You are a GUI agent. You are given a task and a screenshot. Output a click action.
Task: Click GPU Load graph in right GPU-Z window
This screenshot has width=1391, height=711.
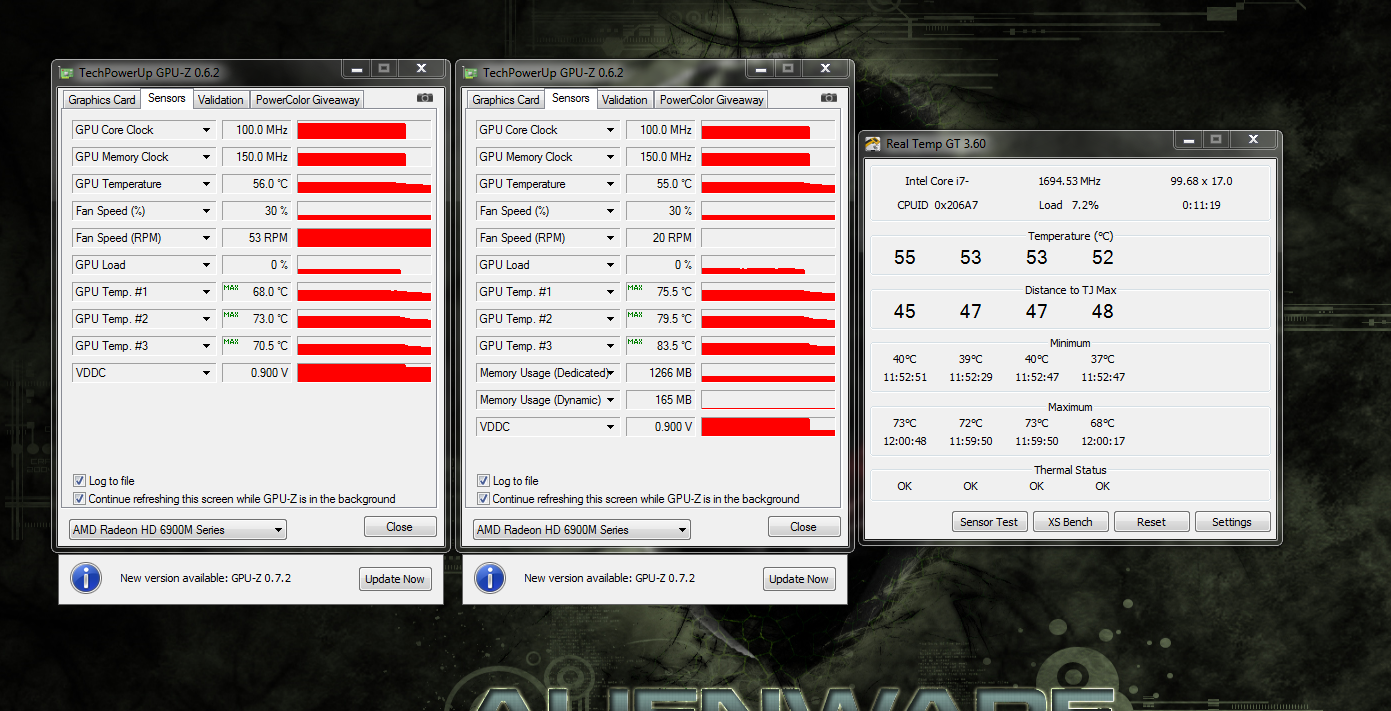768,265
